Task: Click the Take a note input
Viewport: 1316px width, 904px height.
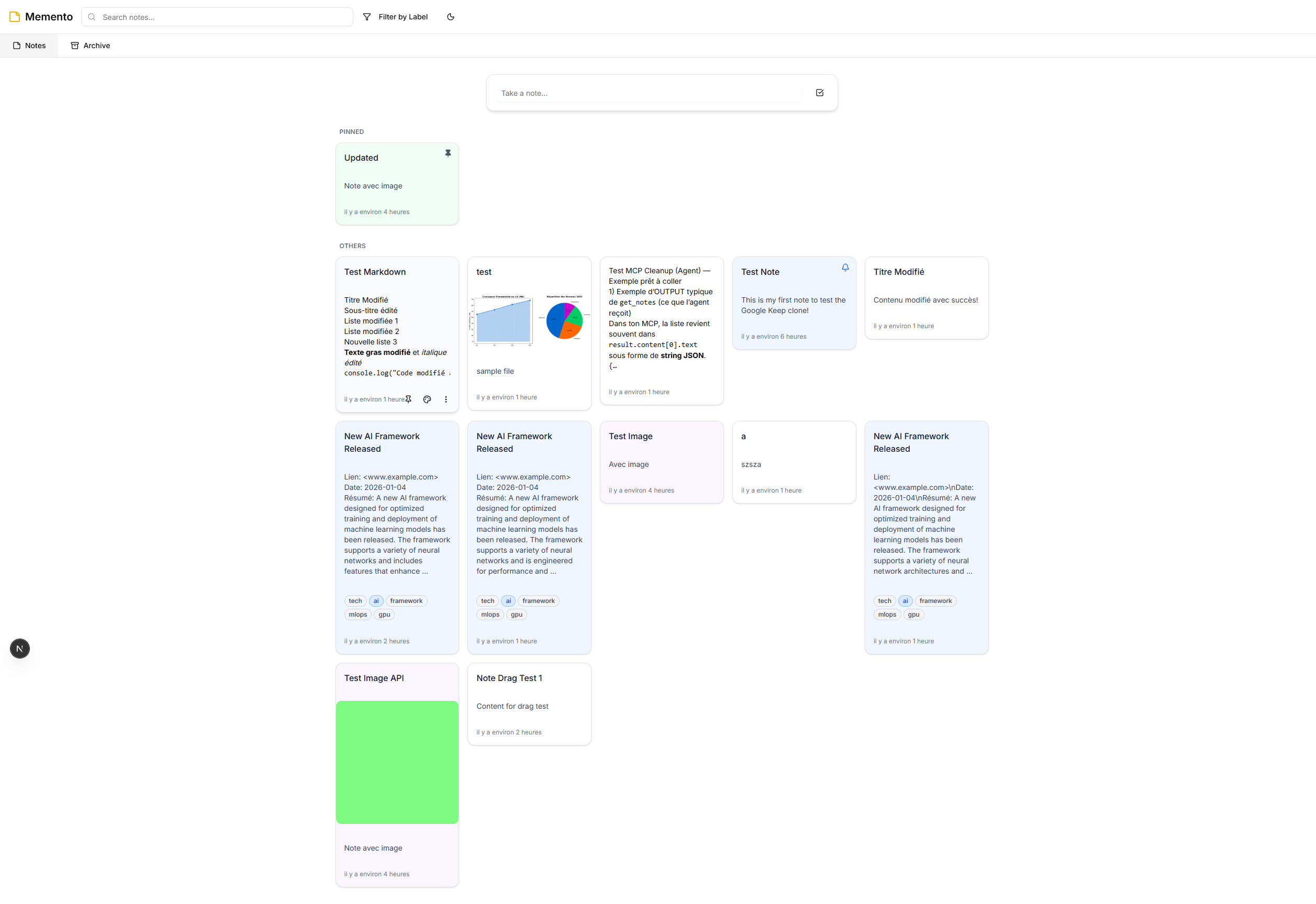Action: [x=649, y=94]
